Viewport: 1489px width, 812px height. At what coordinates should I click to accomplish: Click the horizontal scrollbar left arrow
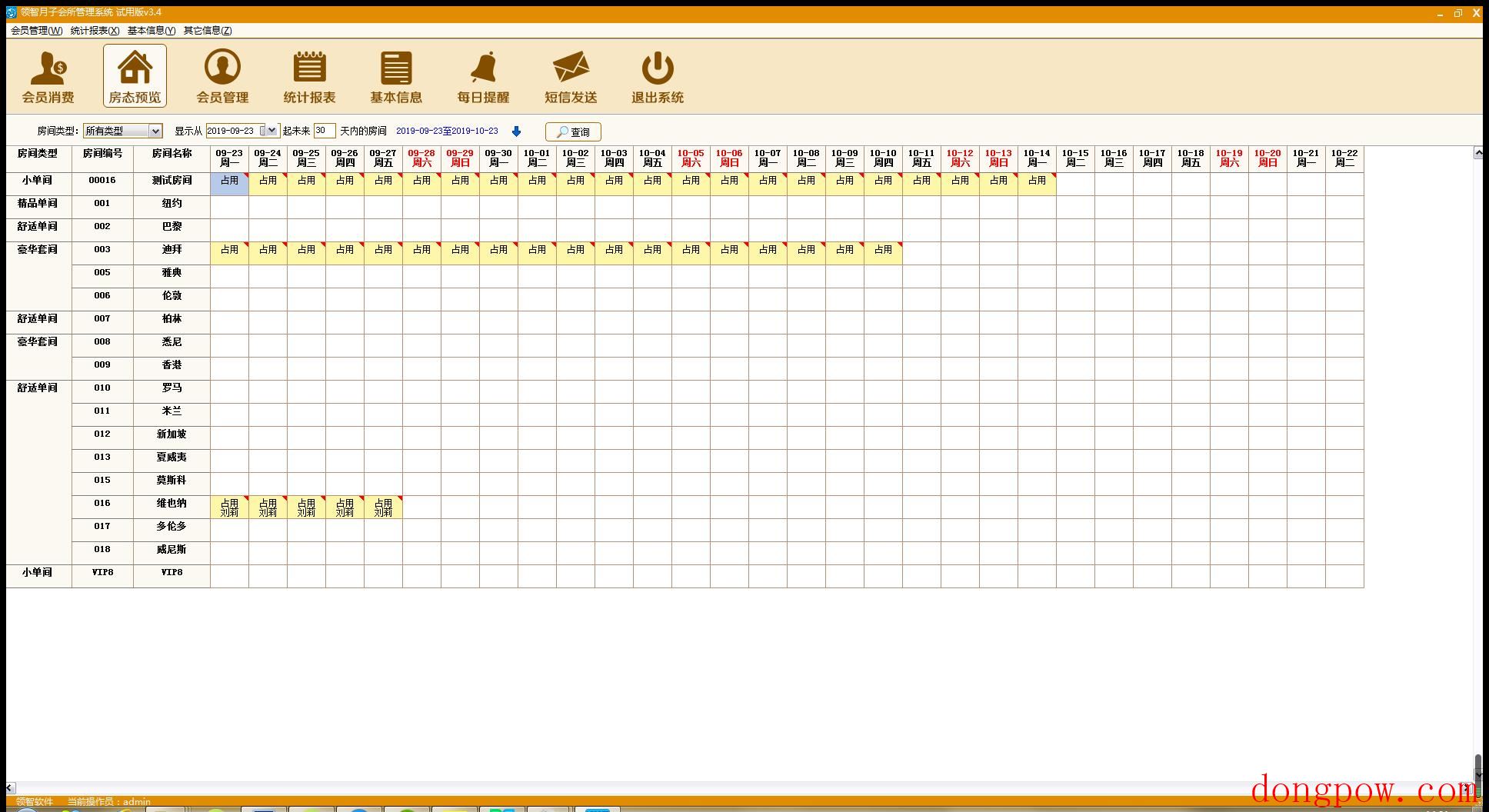coord(10,787)
